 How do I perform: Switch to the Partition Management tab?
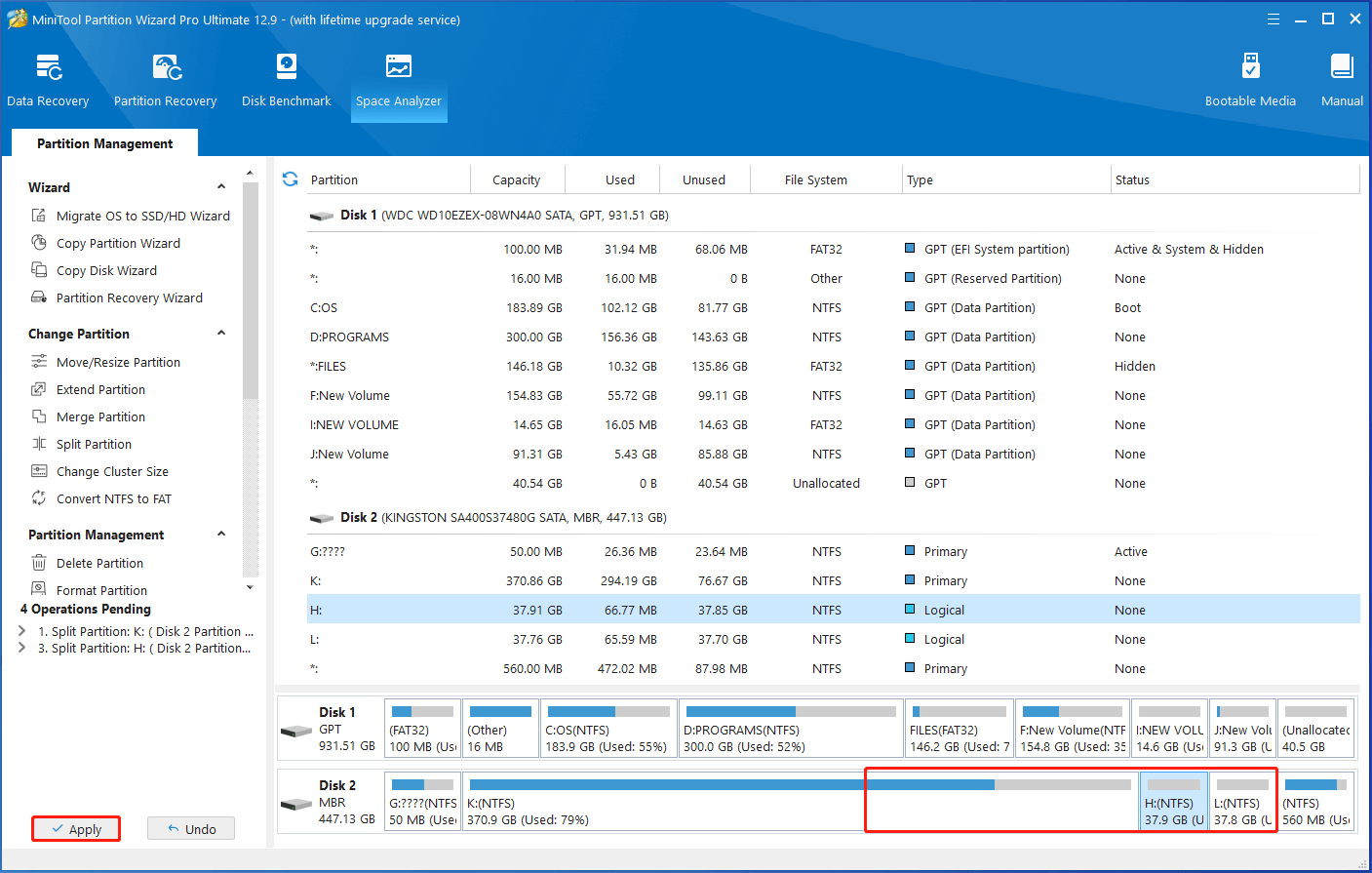click(104, 143)
